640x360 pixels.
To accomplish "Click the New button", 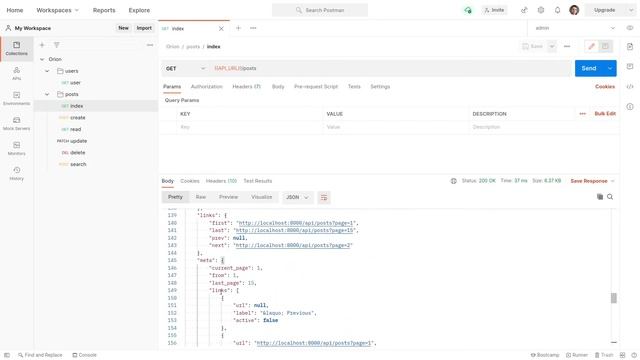I will coord(123,28).
